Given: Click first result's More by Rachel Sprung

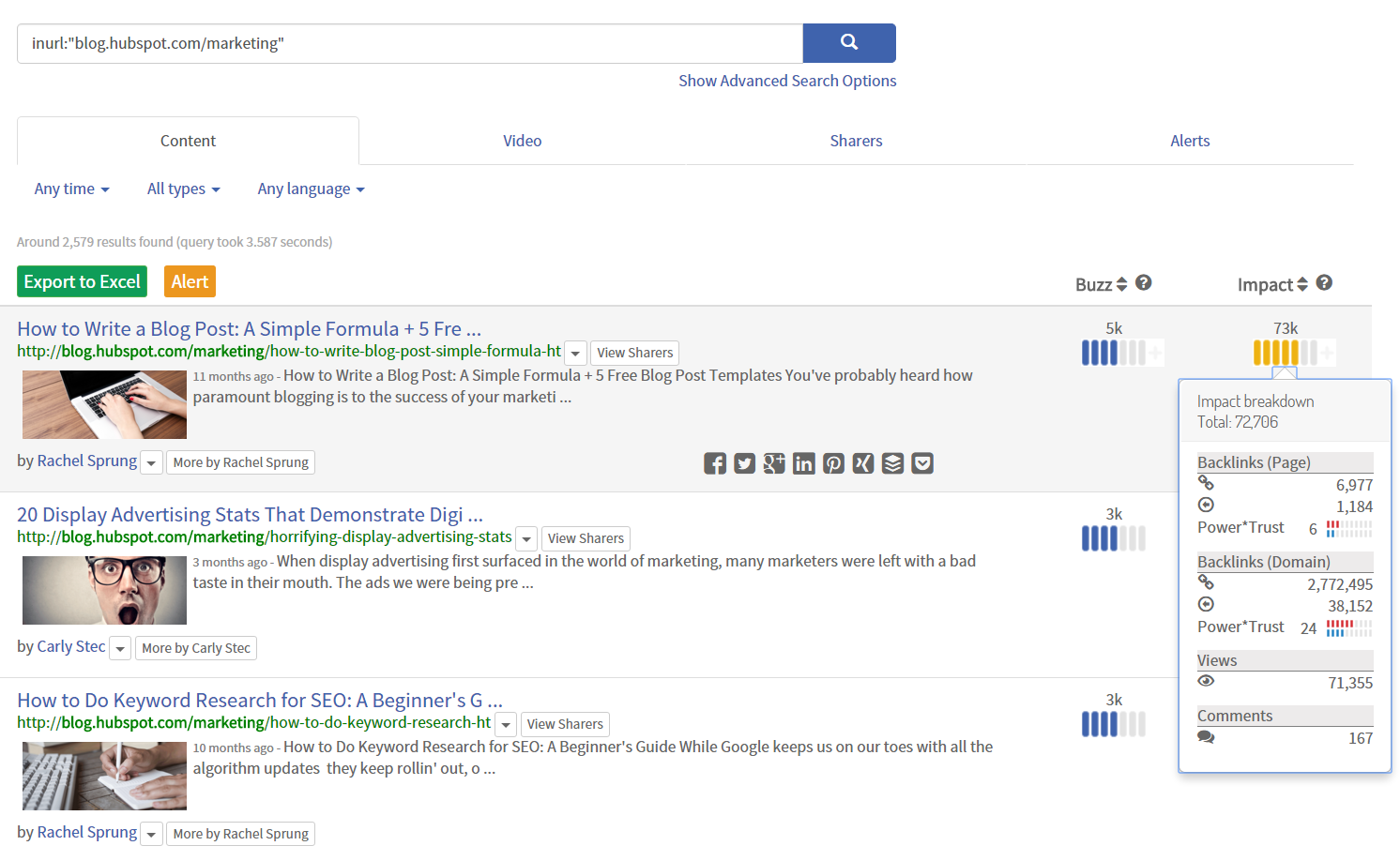Looking at the screenshot, I should (x=240, y=462).
